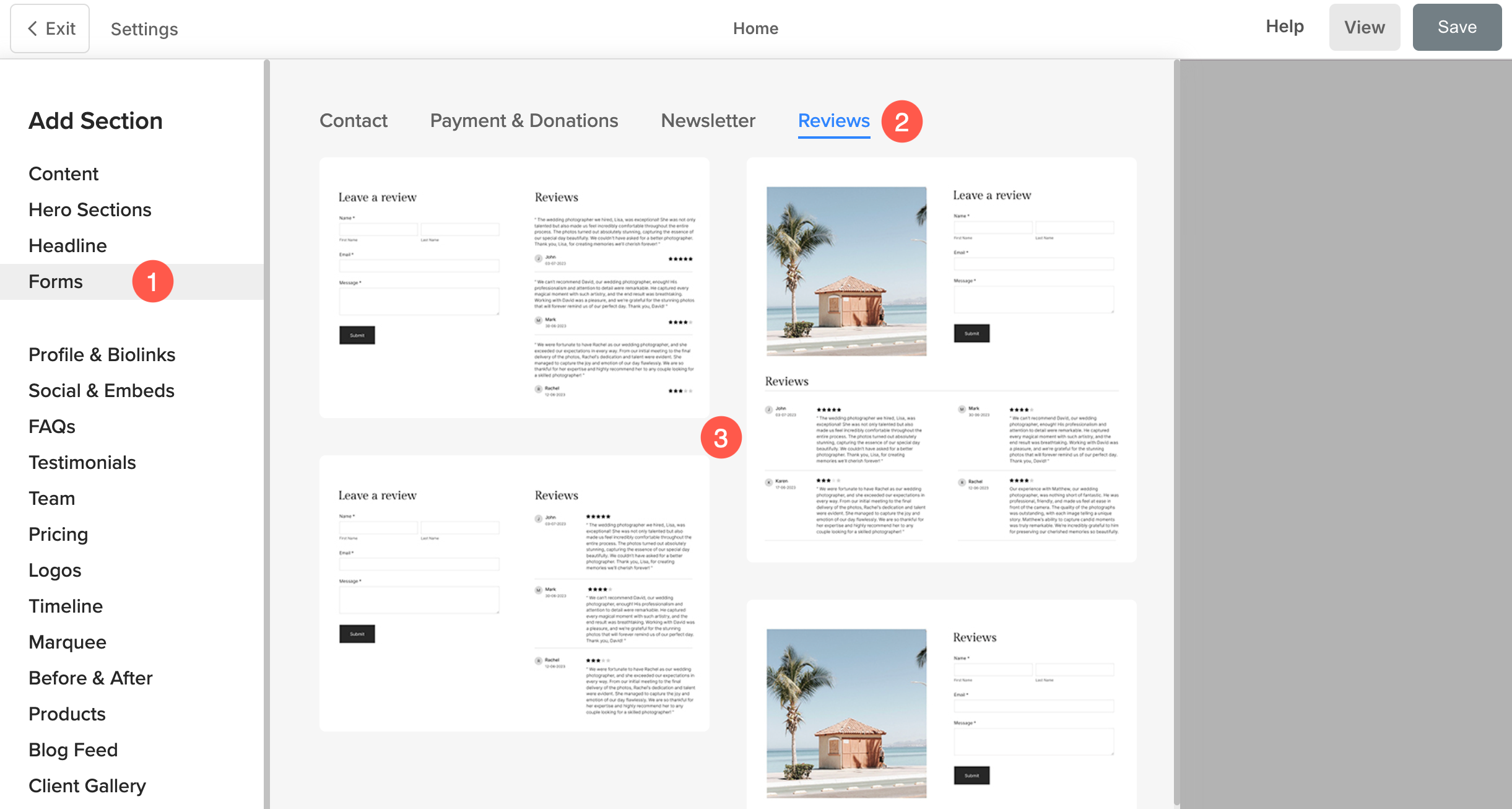The width and height of the screenshot is (1512, 809).
Task: Open the Settings link
Action: click(144, 29)
